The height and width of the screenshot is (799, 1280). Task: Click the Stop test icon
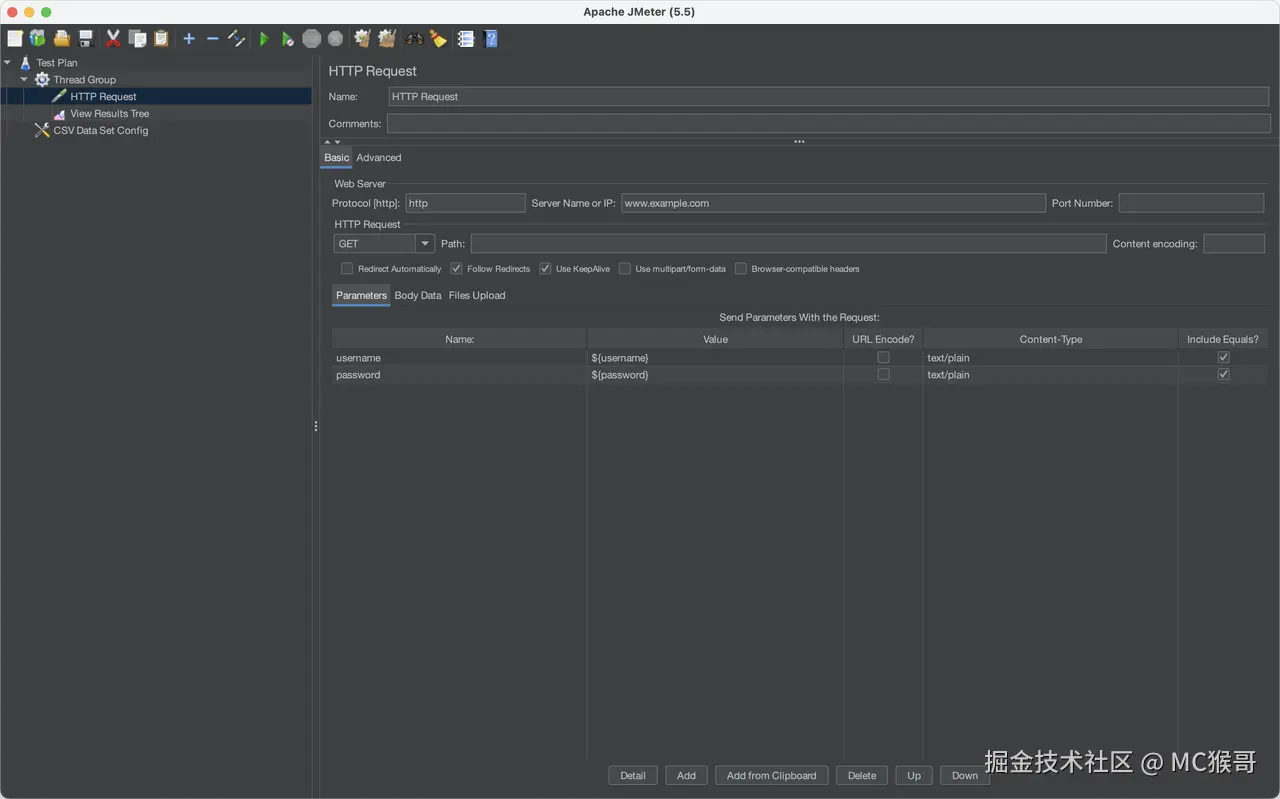[312, 39]
